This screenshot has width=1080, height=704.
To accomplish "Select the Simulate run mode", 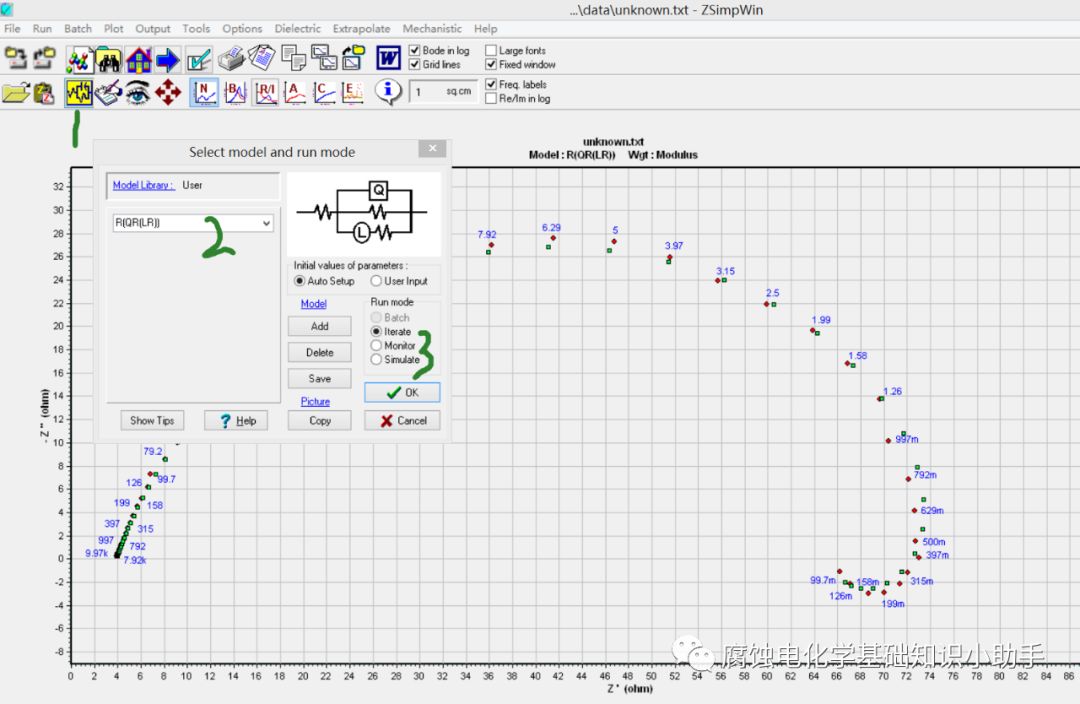I will tap(376, 360).
